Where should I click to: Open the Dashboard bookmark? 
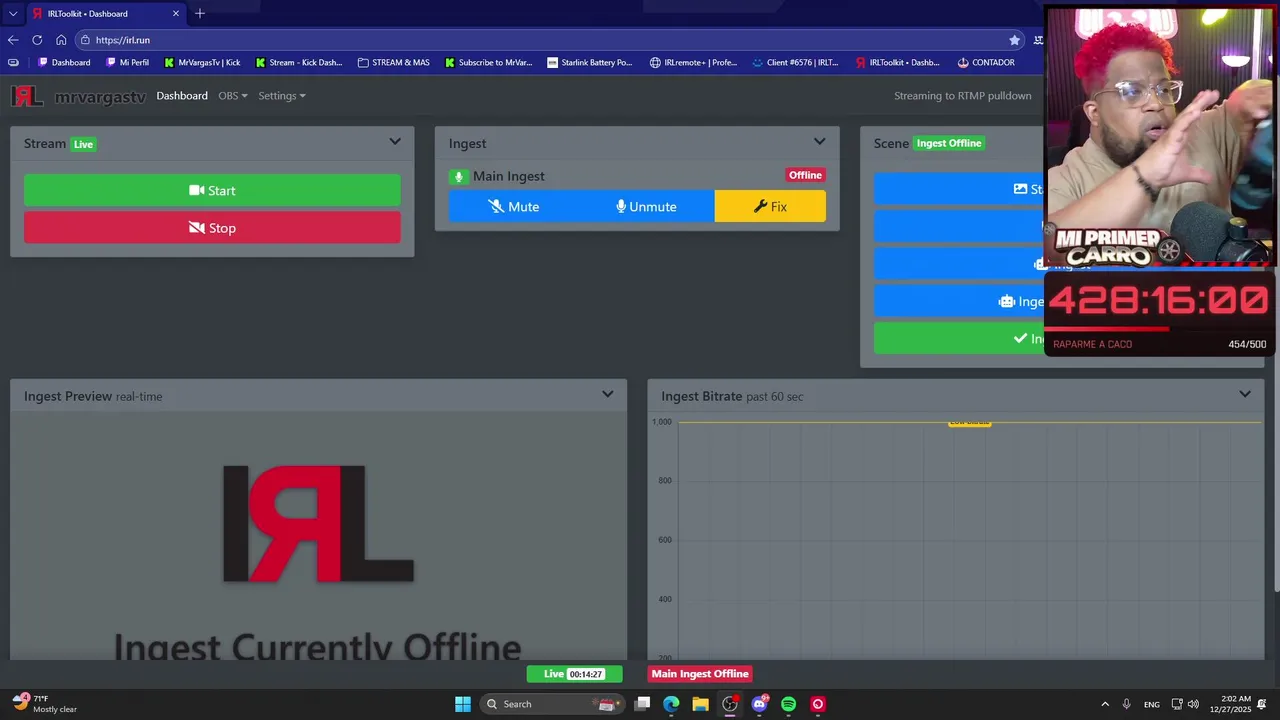64,62
